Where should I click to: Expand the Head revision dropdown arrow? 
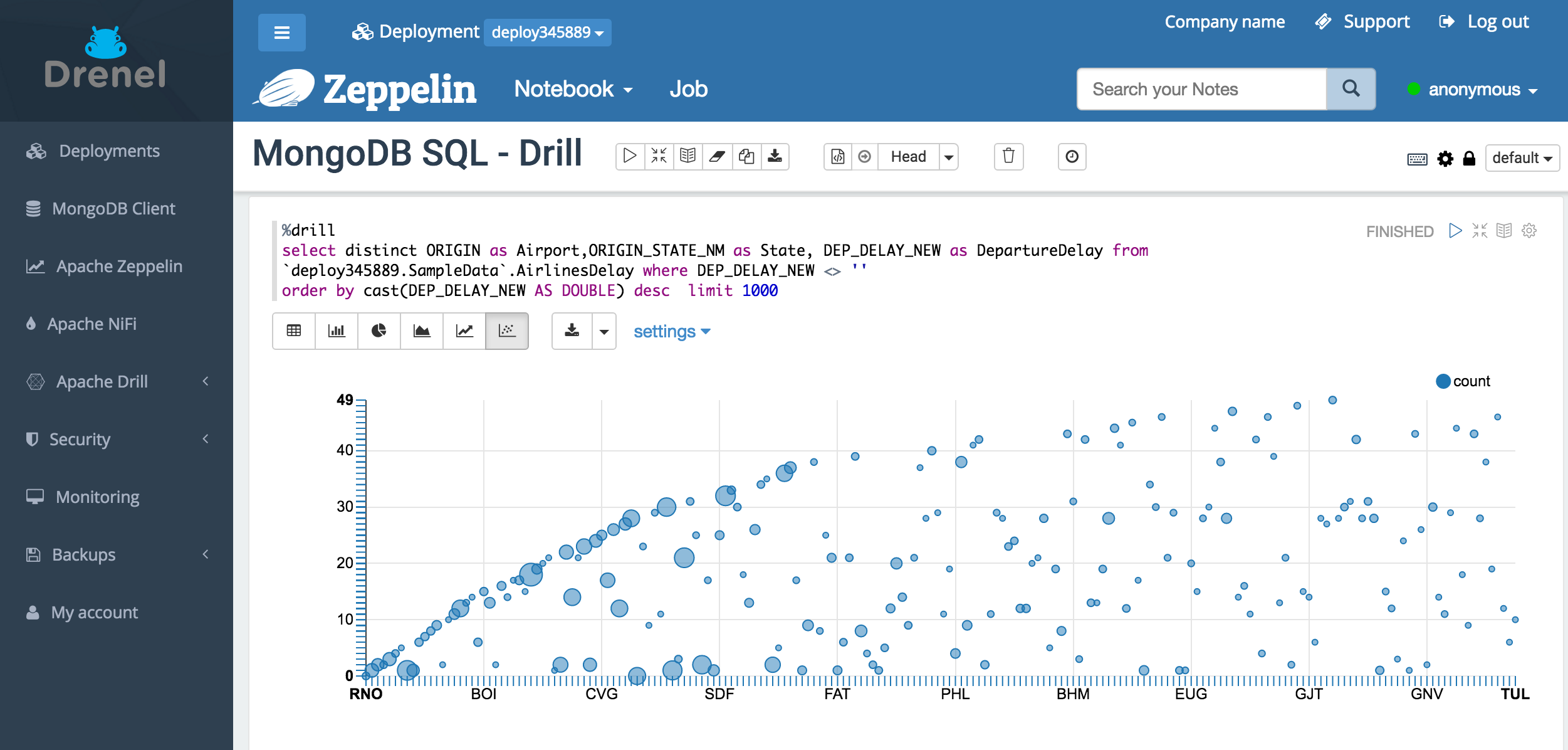[949, 156]
